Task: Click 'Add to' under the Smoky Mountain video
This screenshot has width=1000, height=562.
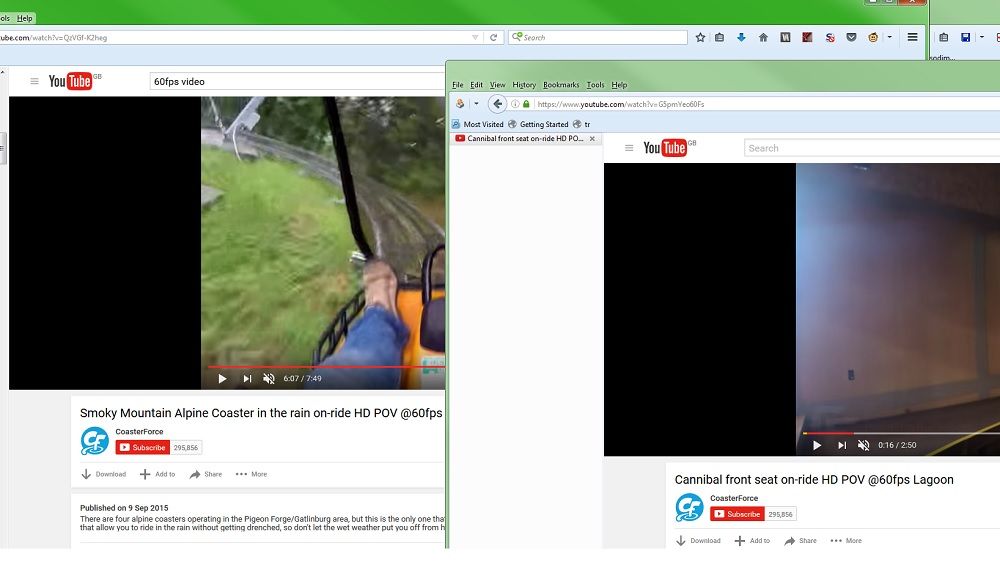Action: tap(158, 475)
